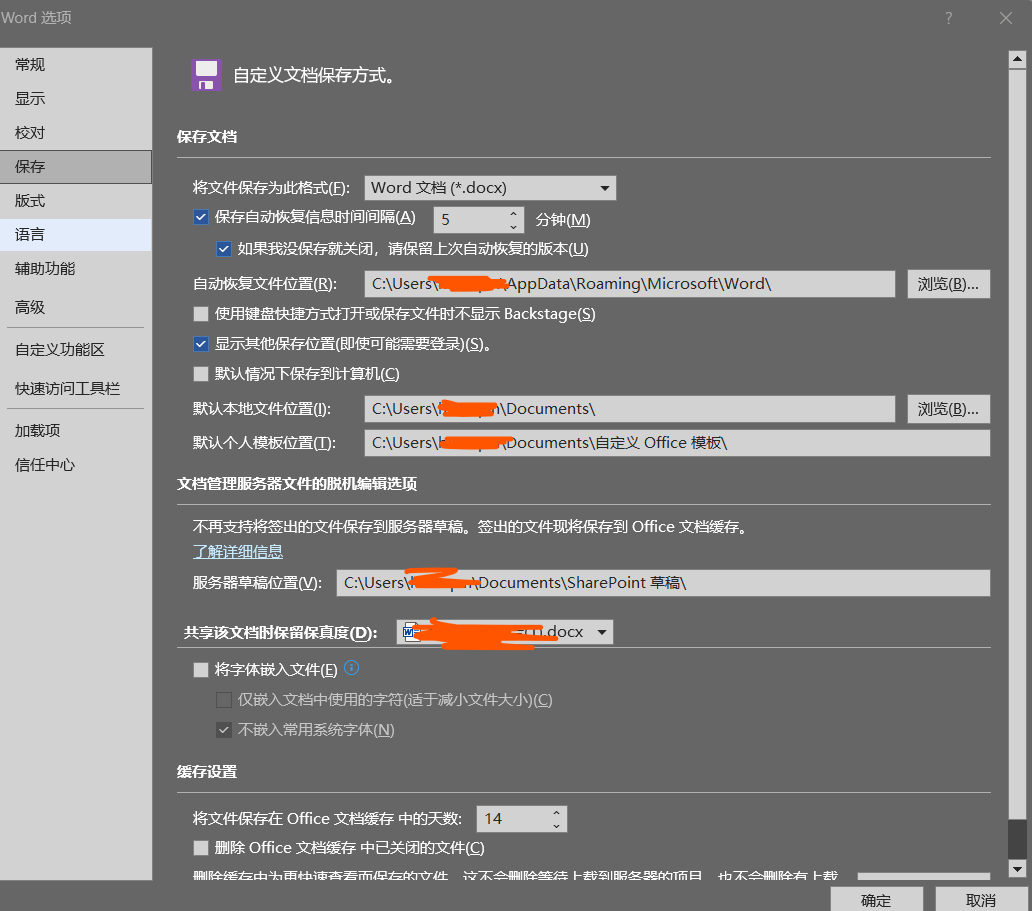Click the info icon beside 将字体嵌入文件
Screen dimensions: 1032x911
point(351,668)
